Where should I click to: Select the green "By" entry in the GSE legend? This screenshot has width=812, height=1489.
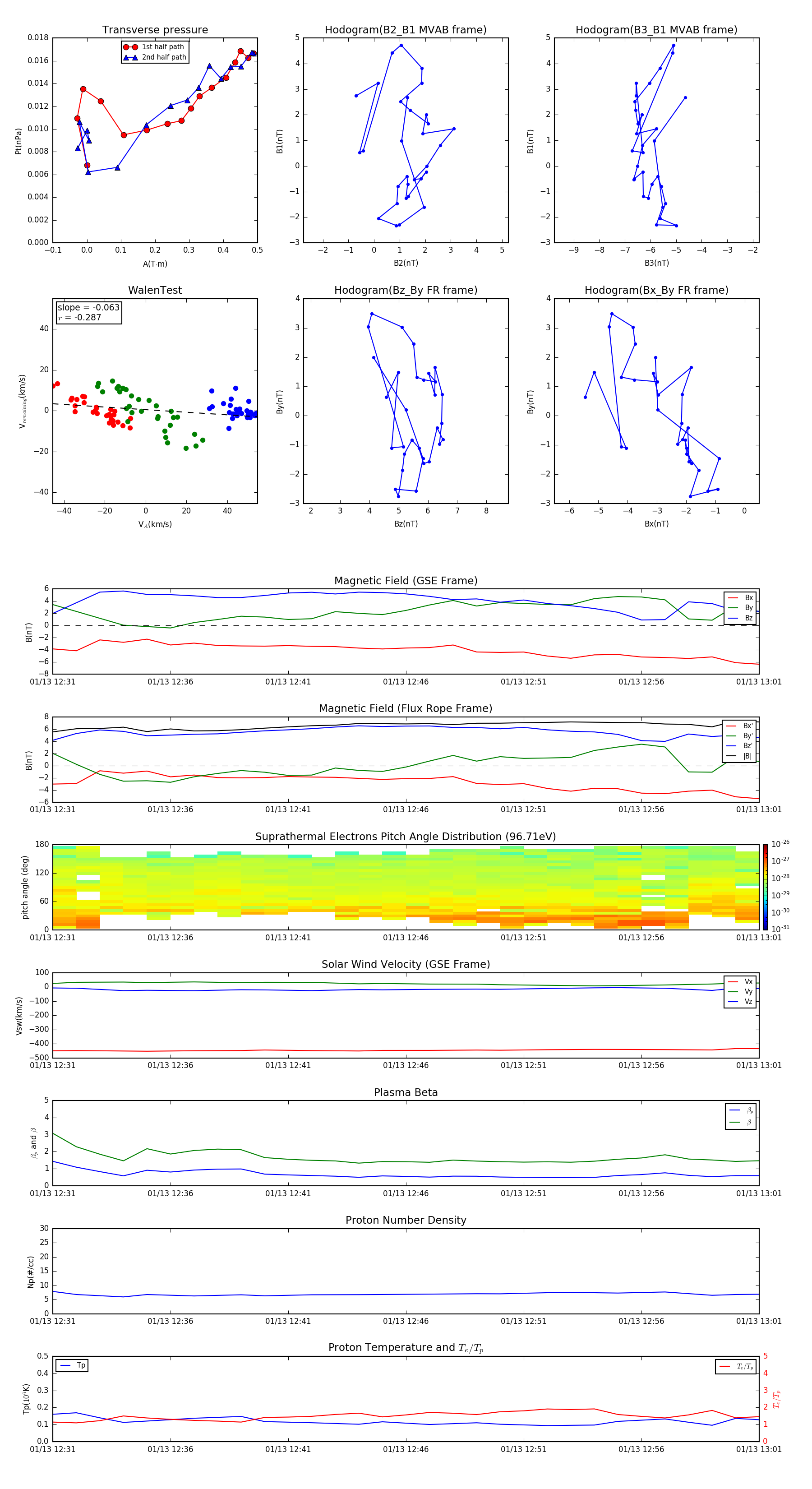click(740, 607)
